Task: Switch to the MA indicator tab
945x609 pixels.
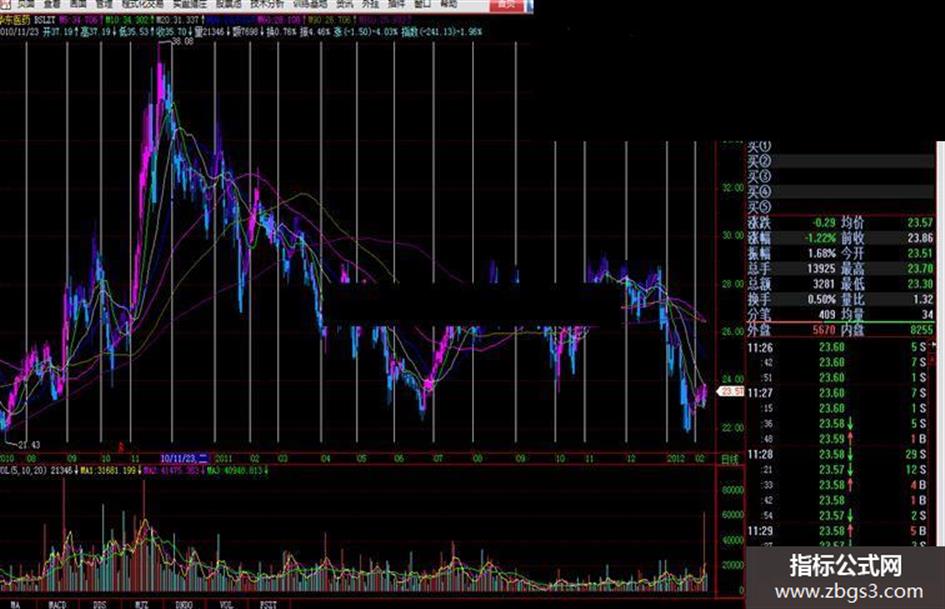Action: 16,604
